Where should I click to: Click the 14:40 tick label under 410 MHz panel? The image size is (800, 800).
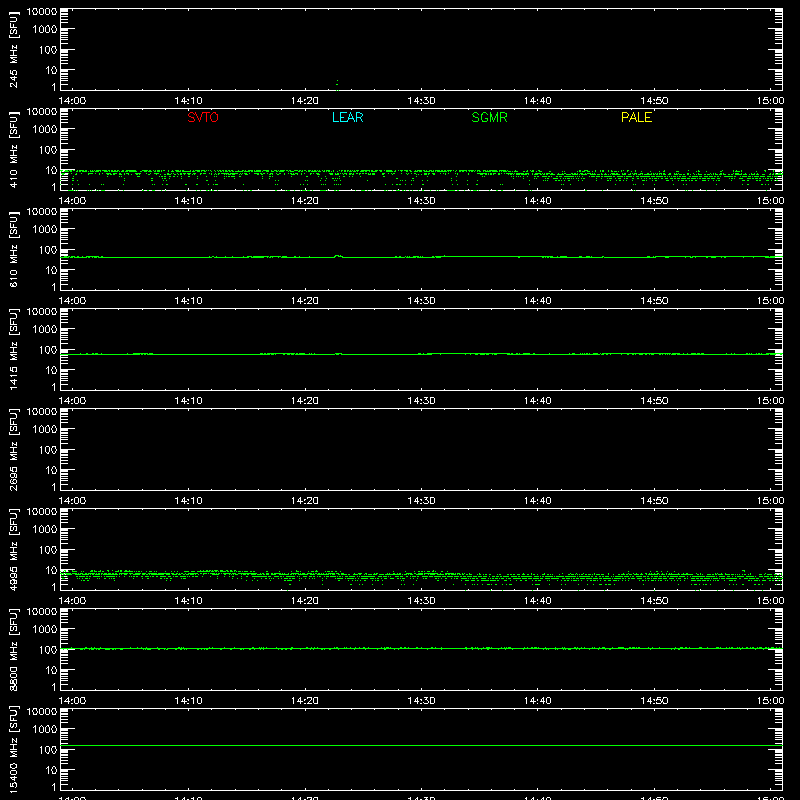pos(538,201)
